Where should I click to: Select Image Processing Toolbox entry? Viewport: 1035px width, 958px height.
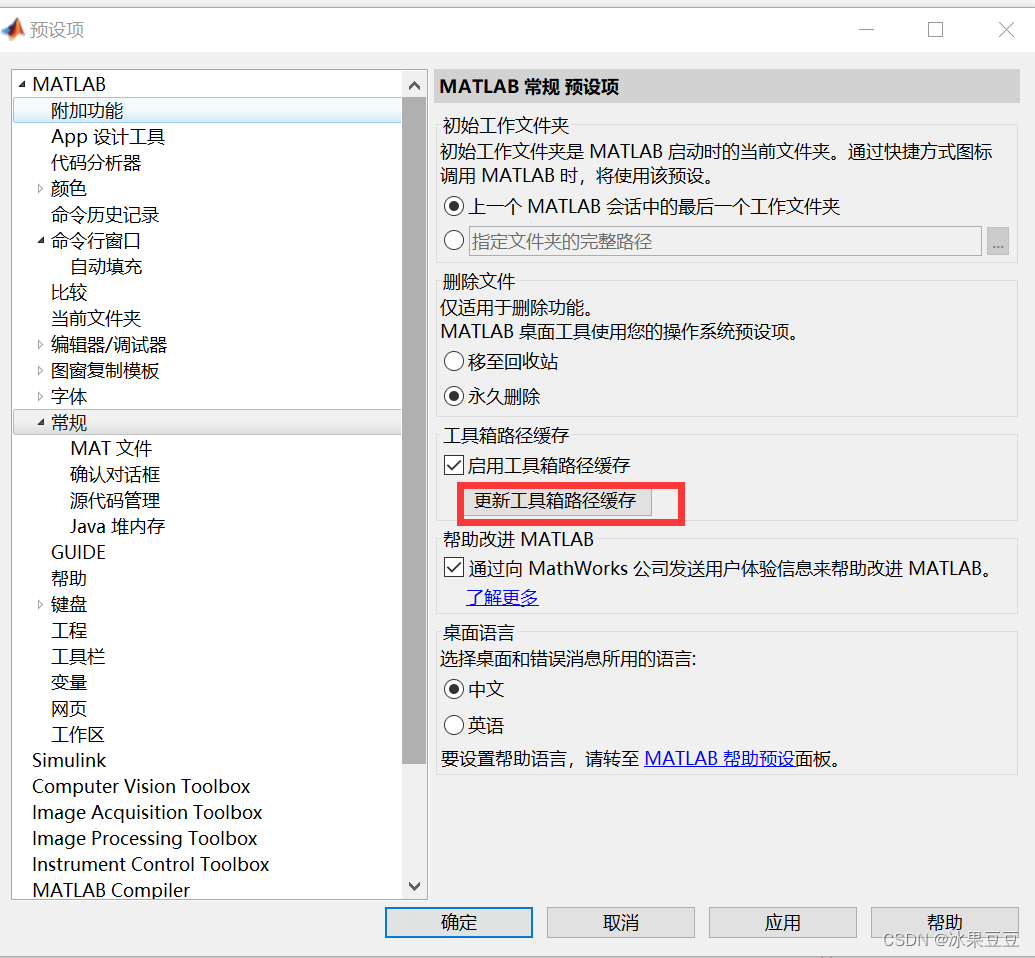[x=145, y=838]
